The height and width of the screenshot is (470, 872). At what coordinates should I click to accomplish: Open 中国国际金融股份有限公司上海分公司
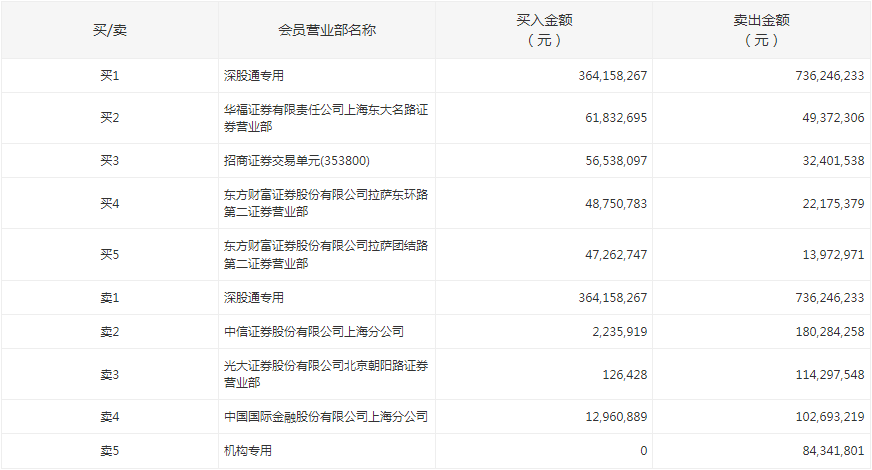click(326, 417)
